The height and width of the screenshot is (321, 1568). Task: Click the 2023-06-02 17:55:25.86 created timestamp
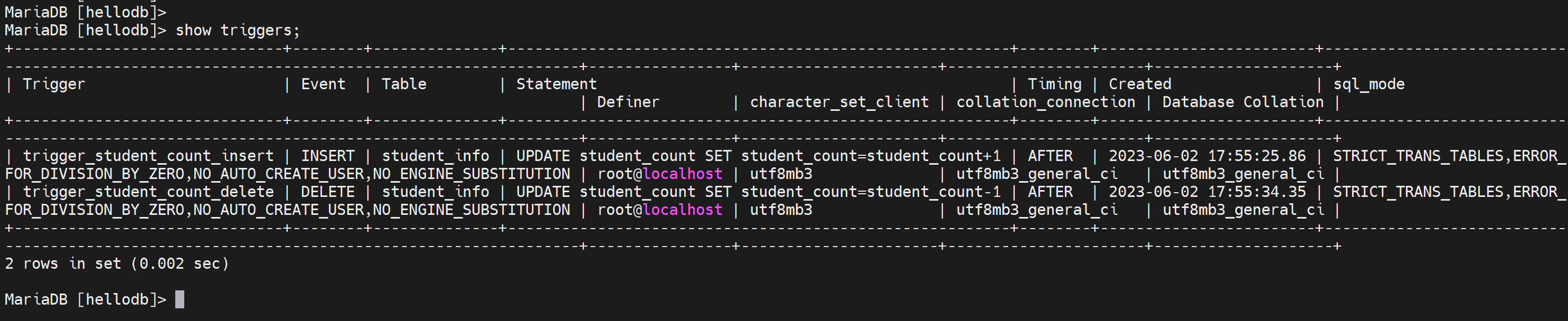point(1206,156)
